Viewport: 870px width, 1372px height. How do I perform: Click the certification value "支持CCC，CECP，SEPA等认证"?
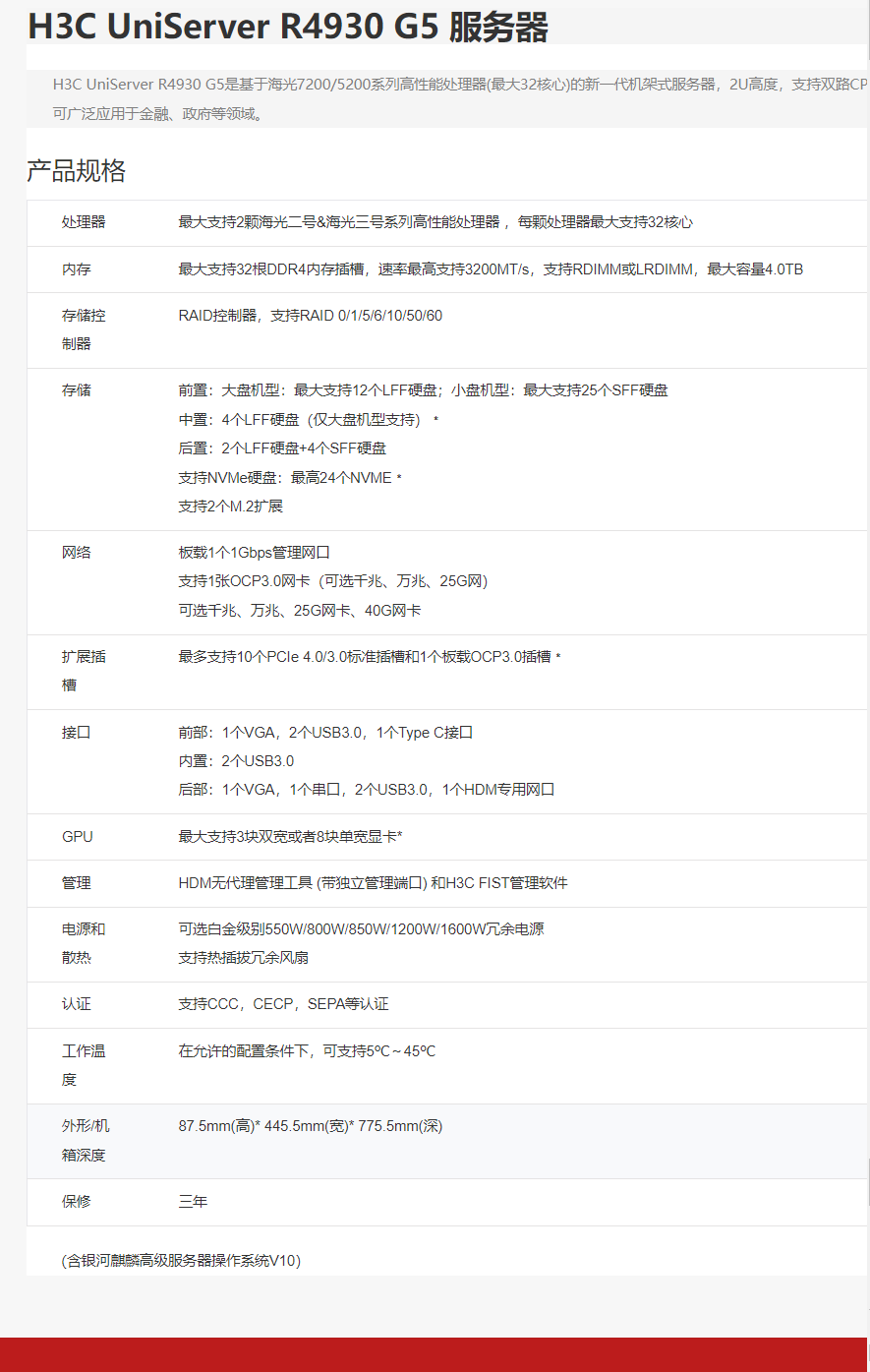(284, 1004)
